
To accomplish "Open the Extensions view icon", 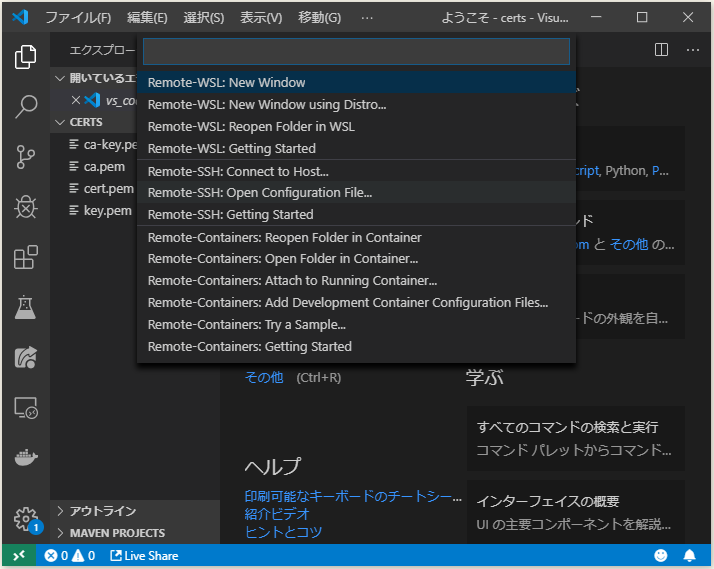I will [26, 257].
